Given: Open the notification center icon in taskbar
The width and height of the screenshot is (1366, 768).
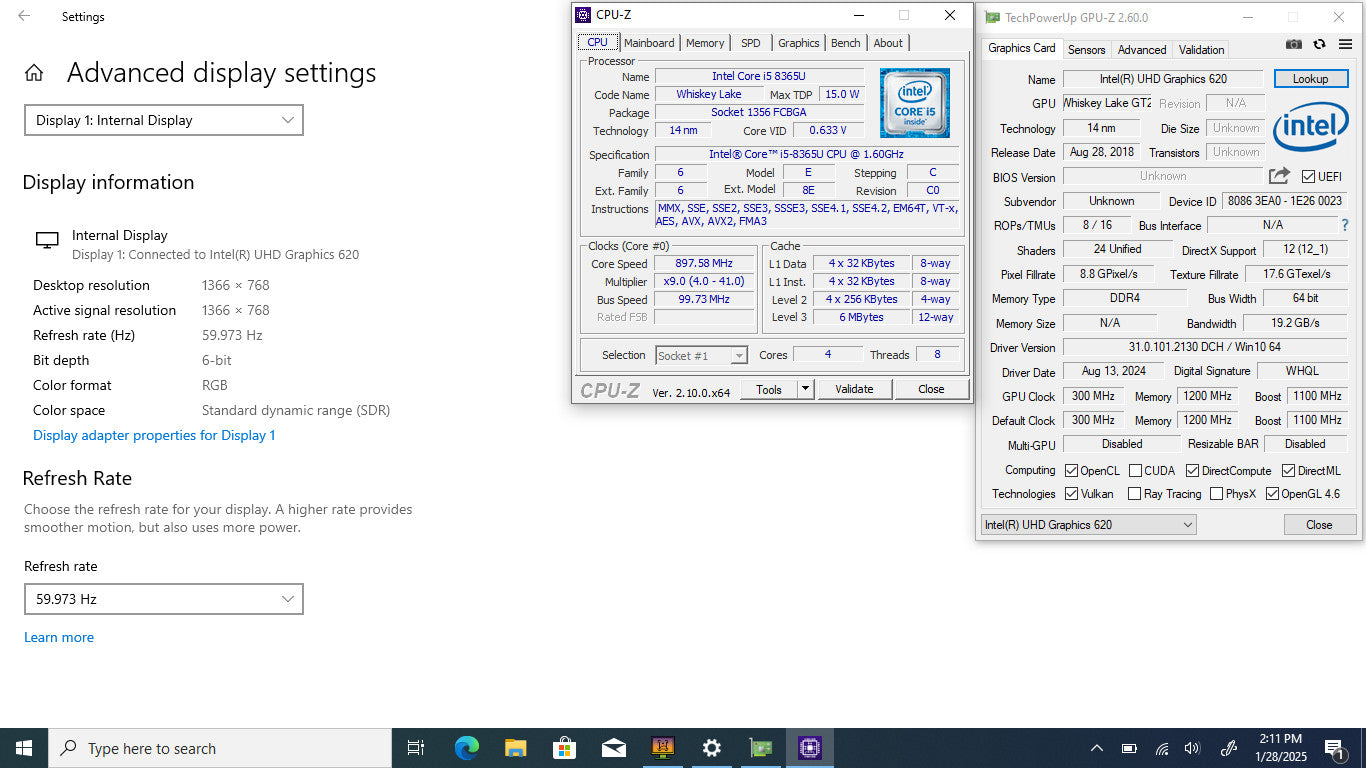Looking at the screenshot, I should [1333, 748].
